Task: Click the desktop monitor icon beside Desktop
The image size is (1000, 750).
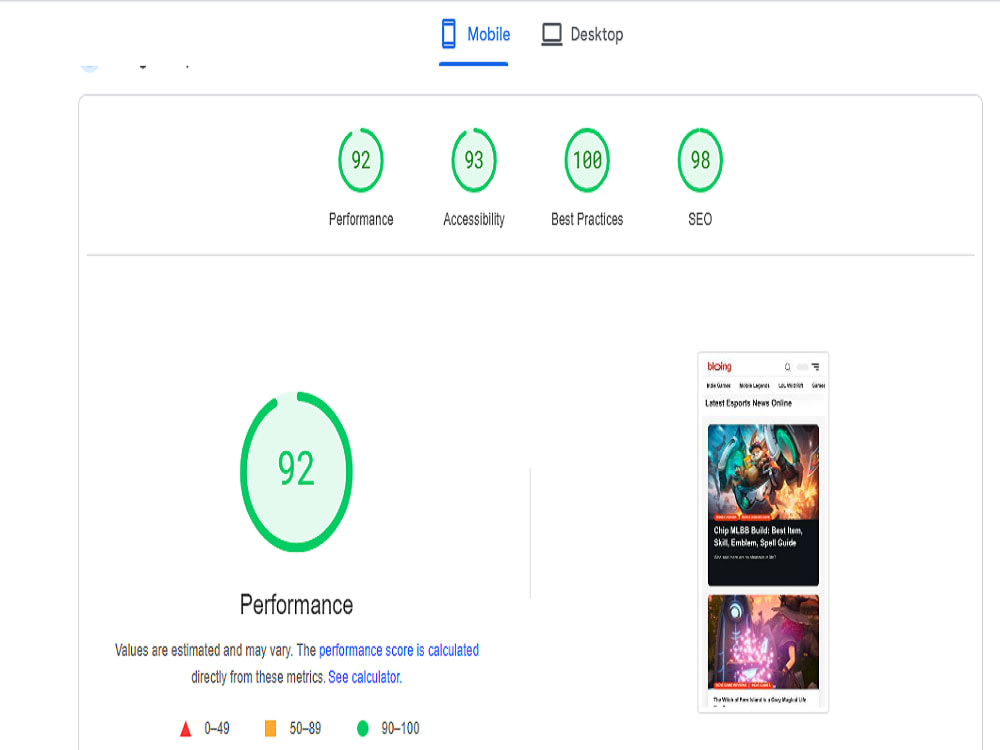Action: (550, 33)
